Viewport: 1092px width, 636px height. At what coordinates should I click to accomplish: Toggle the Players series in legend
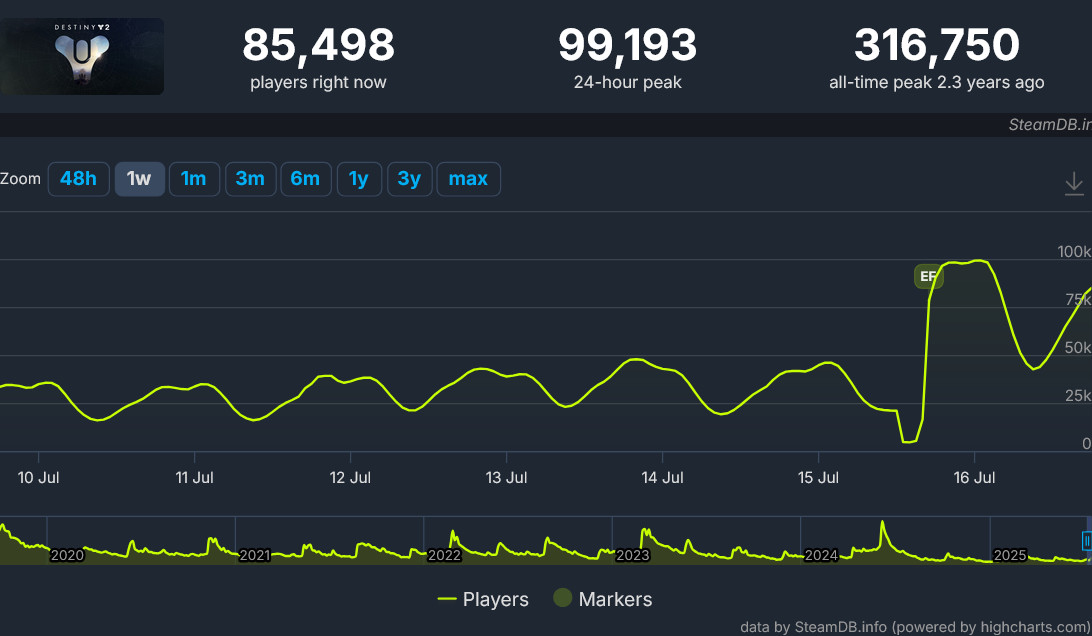click(483, 599)
